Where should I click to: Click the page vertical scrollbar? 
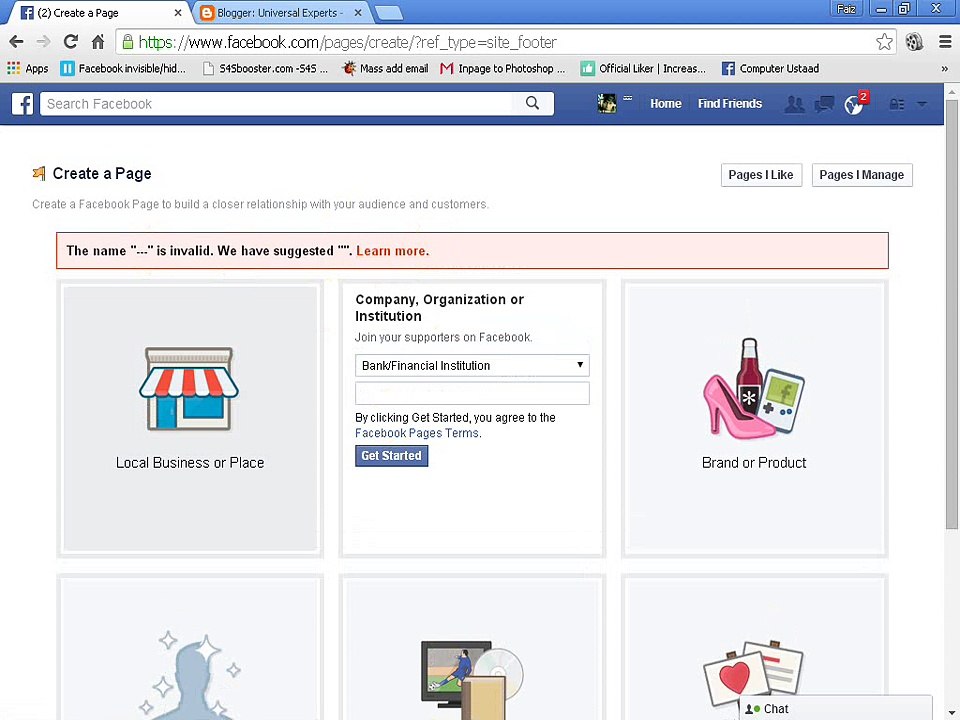(951, 314)
